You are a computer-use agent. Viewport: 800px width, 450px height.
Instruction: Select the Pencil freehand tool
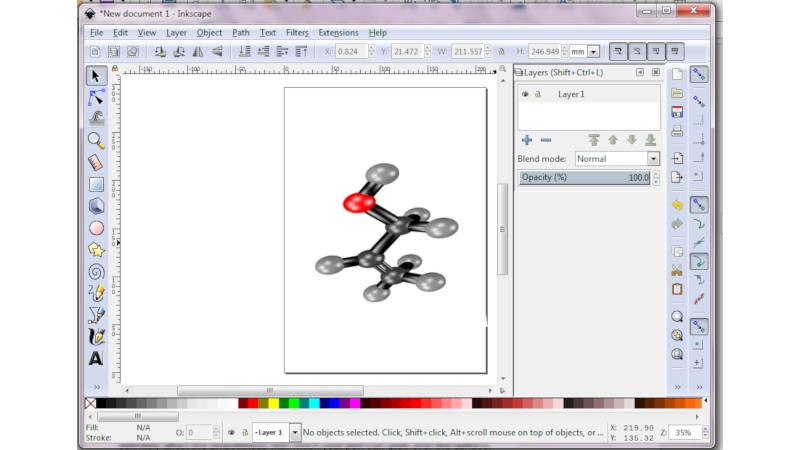coord(96,293)
